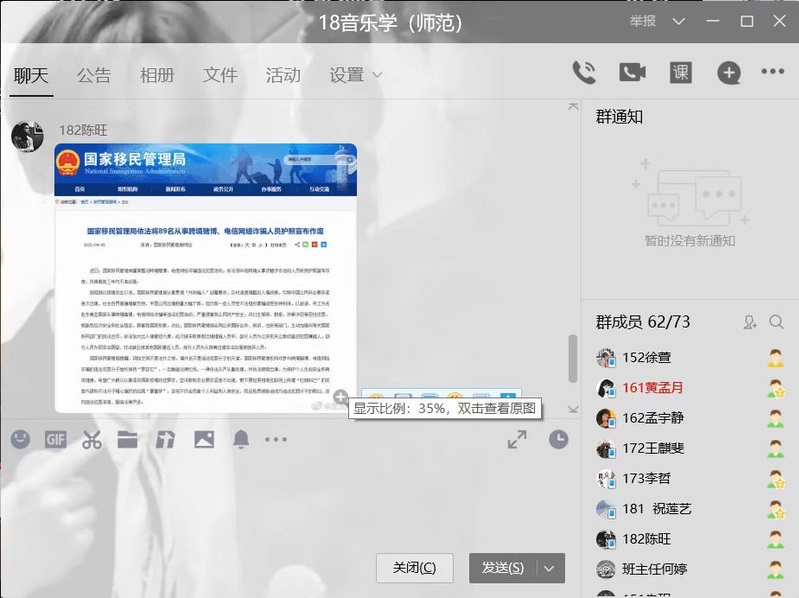Open the send options dropdown arrow

549,568
